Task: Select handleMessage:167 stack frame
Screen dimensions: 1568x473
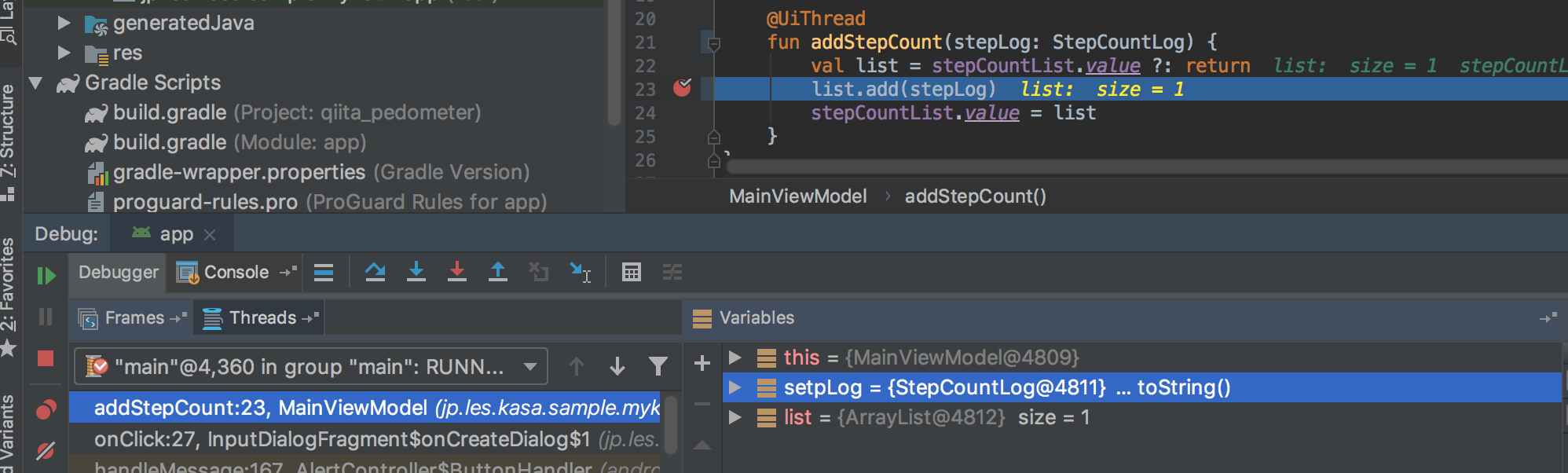Action: (365, 465)
